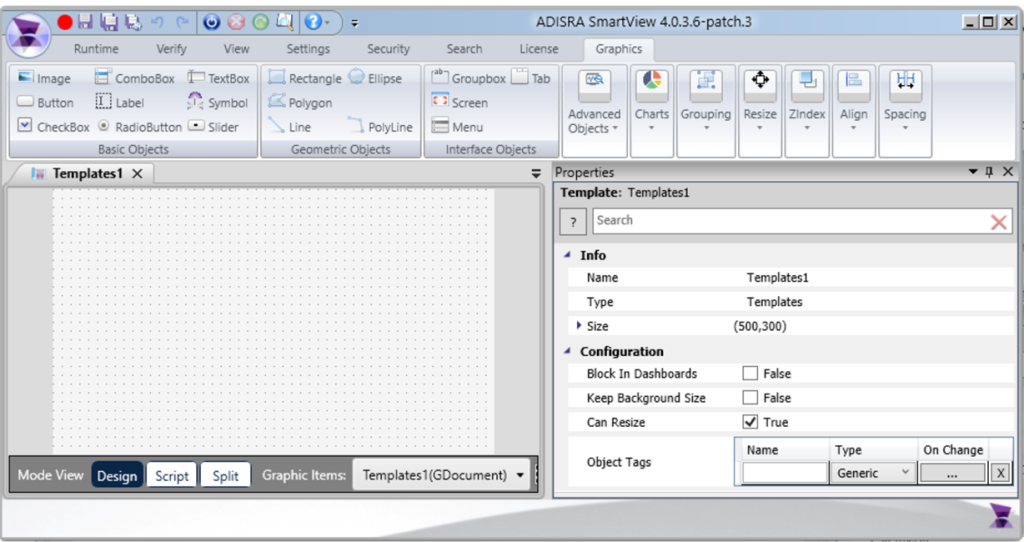Viewport: 1024px width, 542px height.
Task: Click the Split view button
Action: tap(226, 476)
